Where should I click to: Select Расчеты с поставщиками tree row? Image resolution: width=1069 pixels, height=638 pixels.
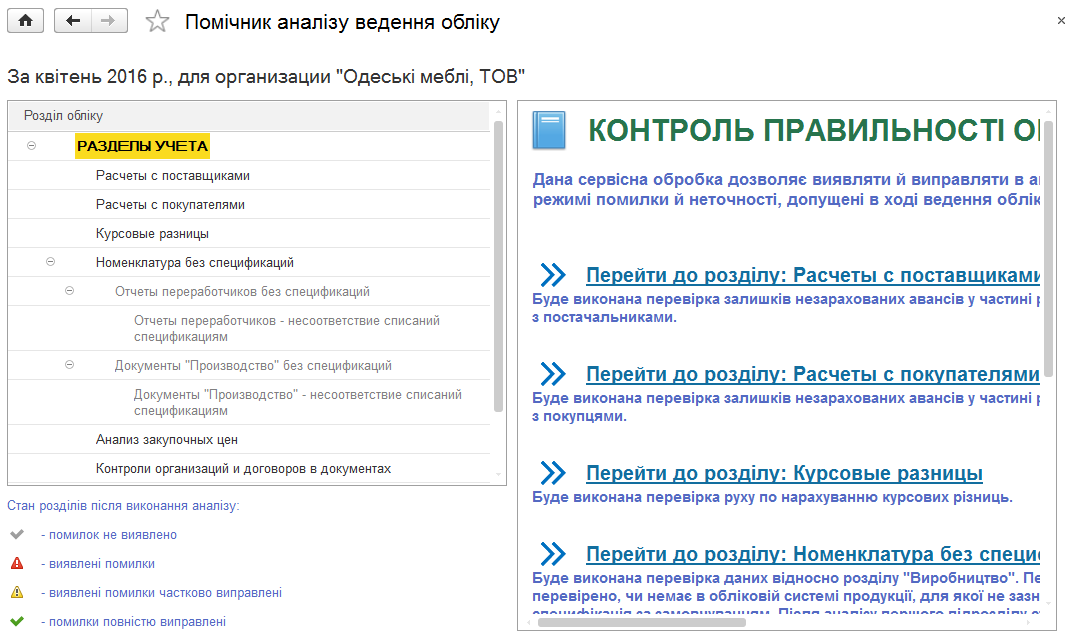(249, 175)
